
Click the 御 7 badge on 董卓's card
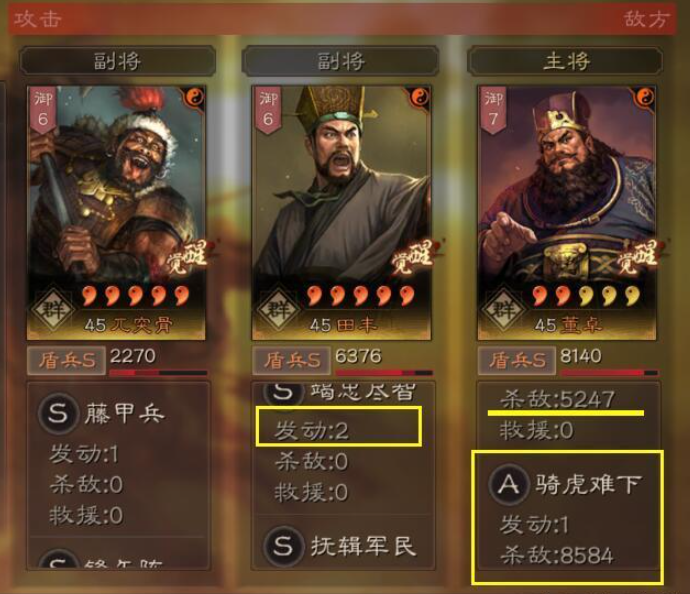click(492, 108)
